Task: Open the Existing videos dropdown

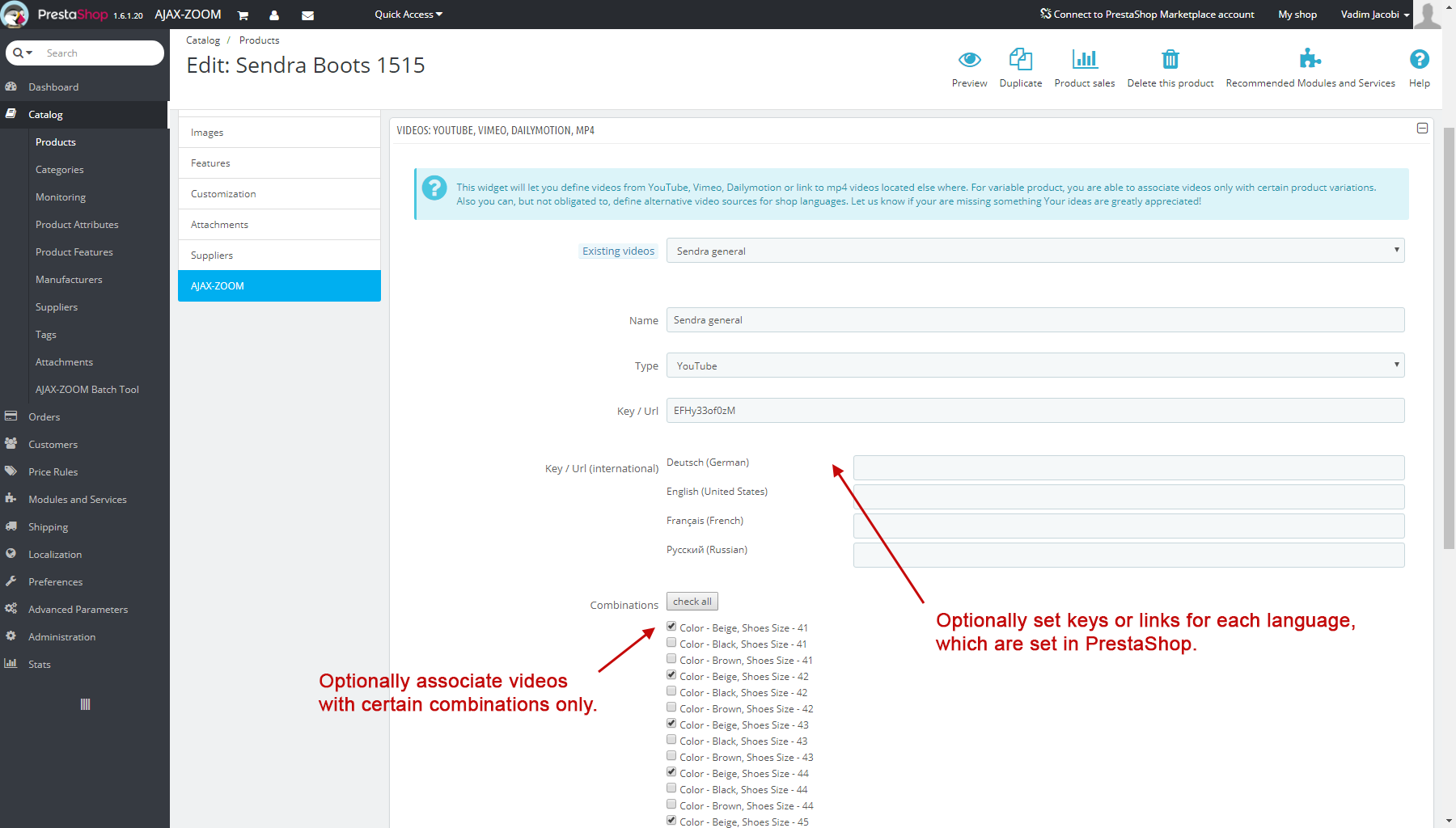Action: point(1035,251)
